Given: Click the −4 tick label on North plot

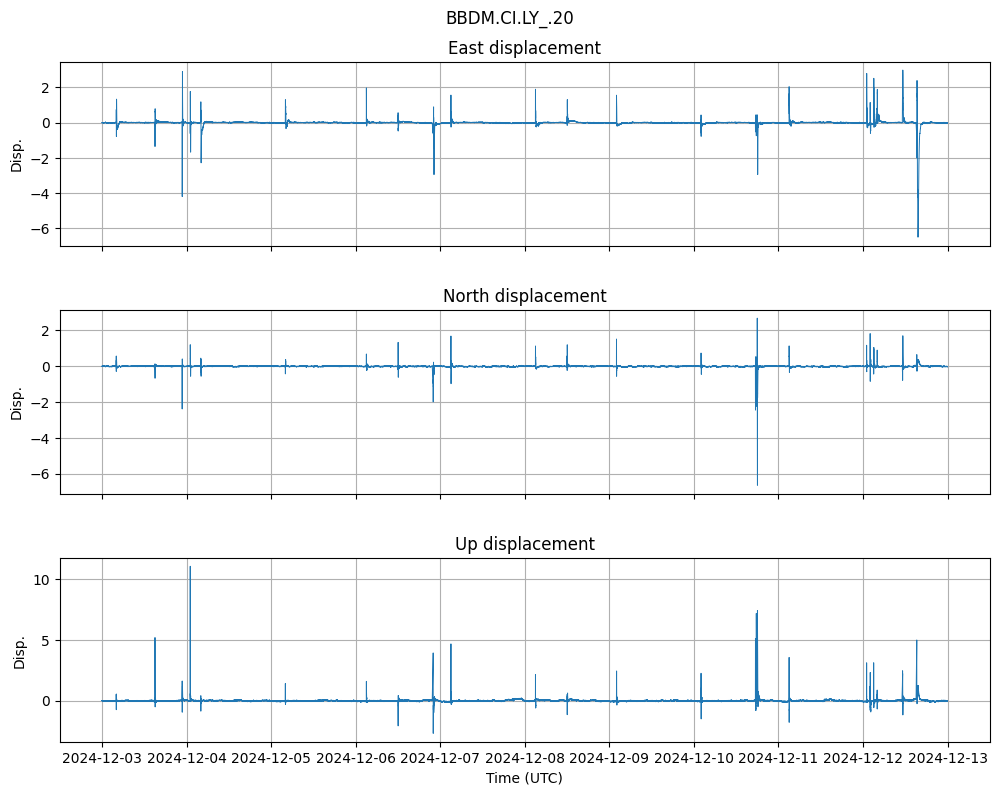Looking at the screenshot, I should pos(41,439).
